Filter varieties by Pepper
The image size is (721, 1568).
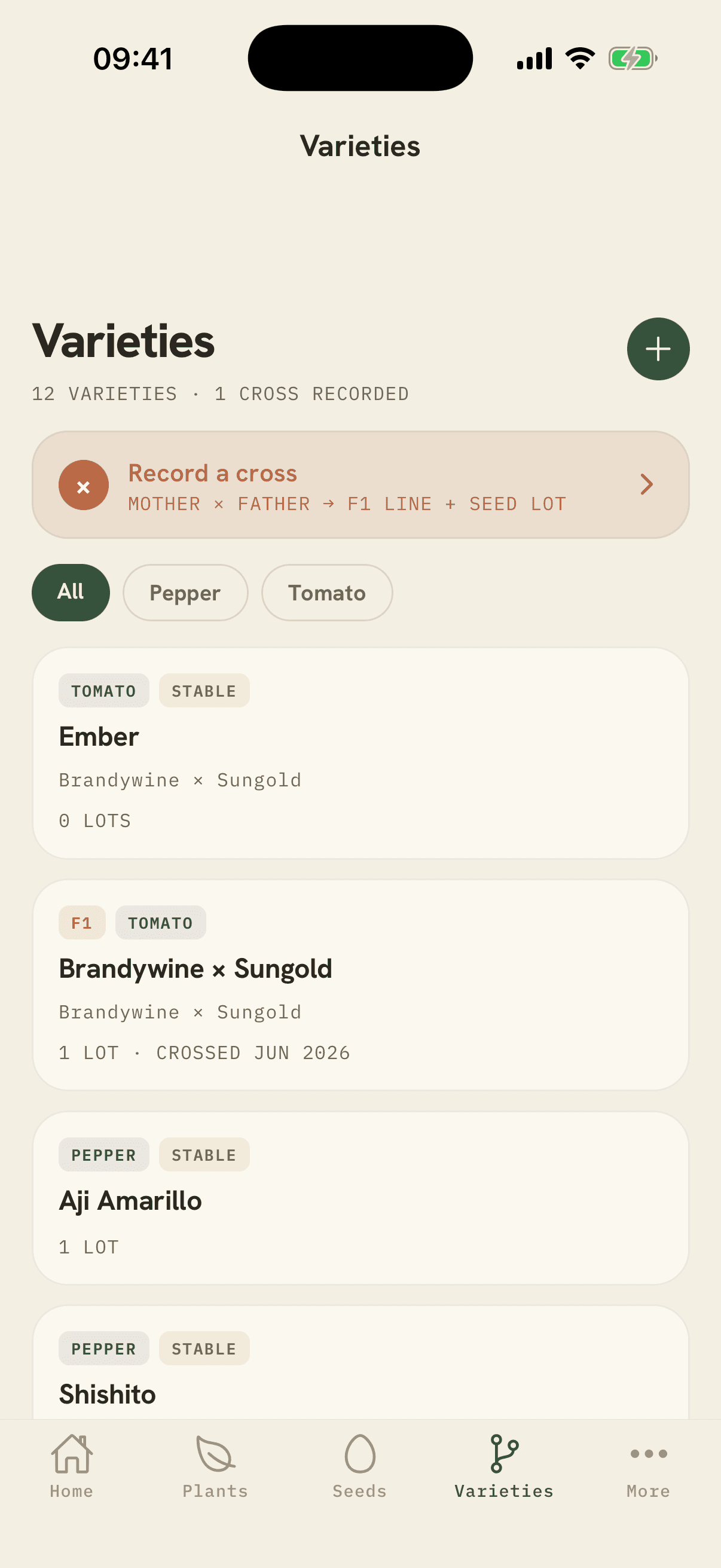(185, 592)
